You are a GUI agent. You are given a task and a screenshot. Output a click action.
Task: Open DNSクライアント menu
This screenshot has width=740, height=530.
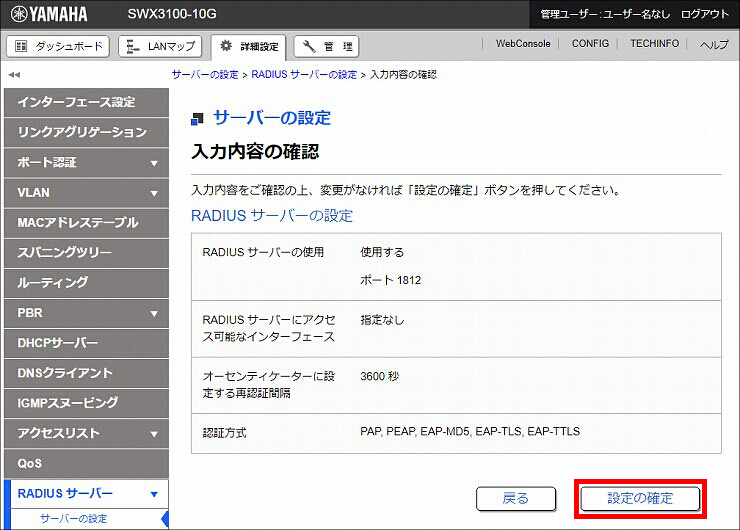pos(86,373)
